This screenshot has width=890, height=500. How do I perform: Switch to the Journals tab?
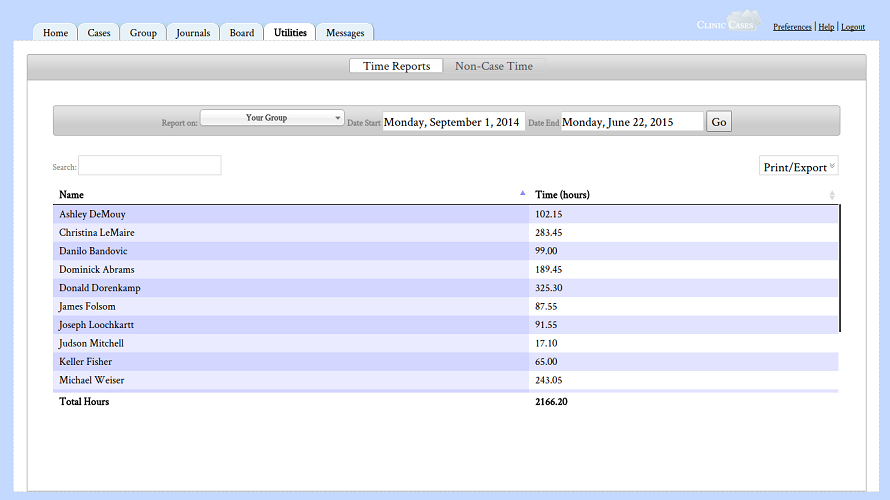193,33
